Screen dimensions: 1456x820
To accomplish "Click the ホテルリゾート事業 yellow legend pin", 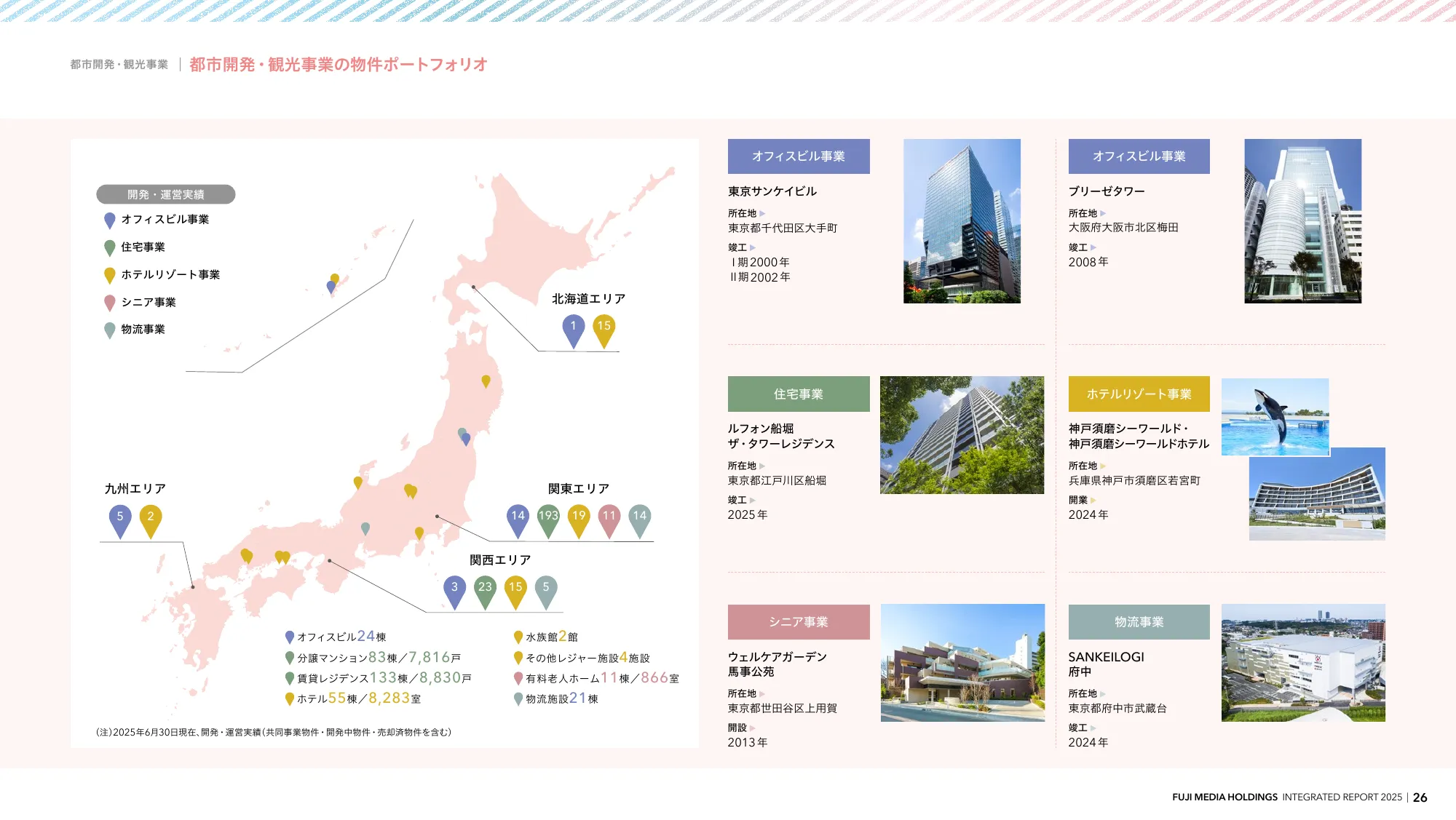I will pos(109,274).
